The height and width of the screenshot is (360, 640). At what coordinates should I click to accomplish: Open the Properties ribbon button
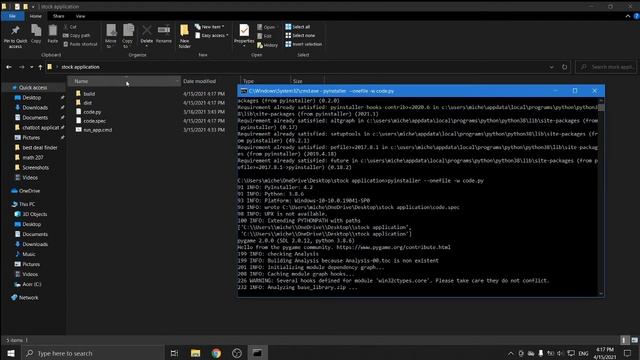(x=244, y=35)
